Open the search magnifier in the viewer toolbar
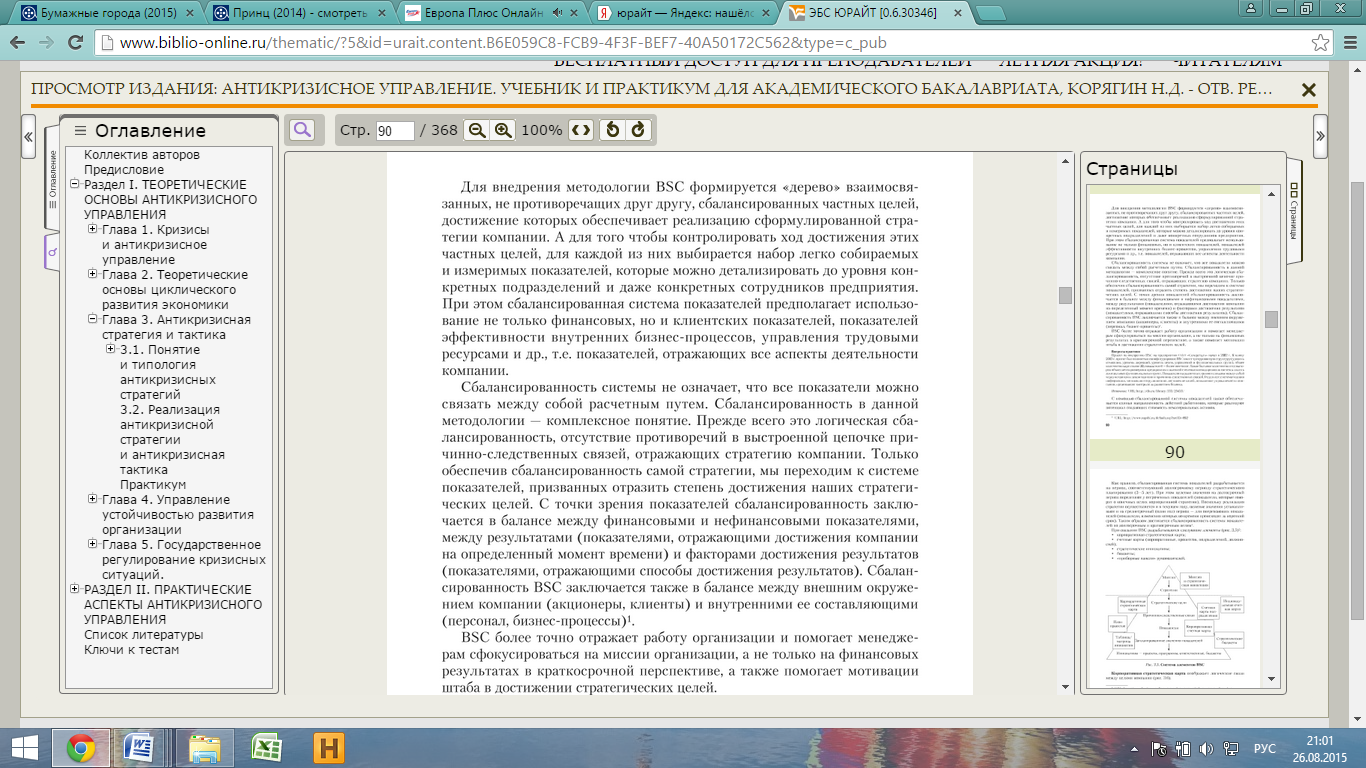1366x768 pixels. point(301,130)
